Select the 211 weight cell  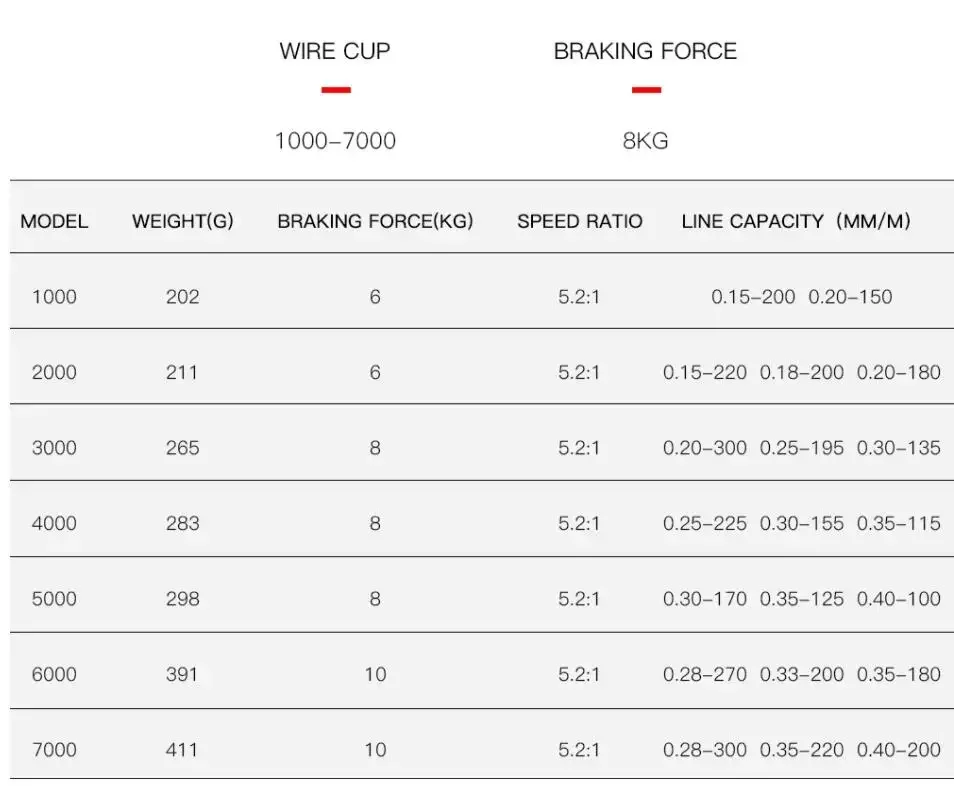(182, 373)
